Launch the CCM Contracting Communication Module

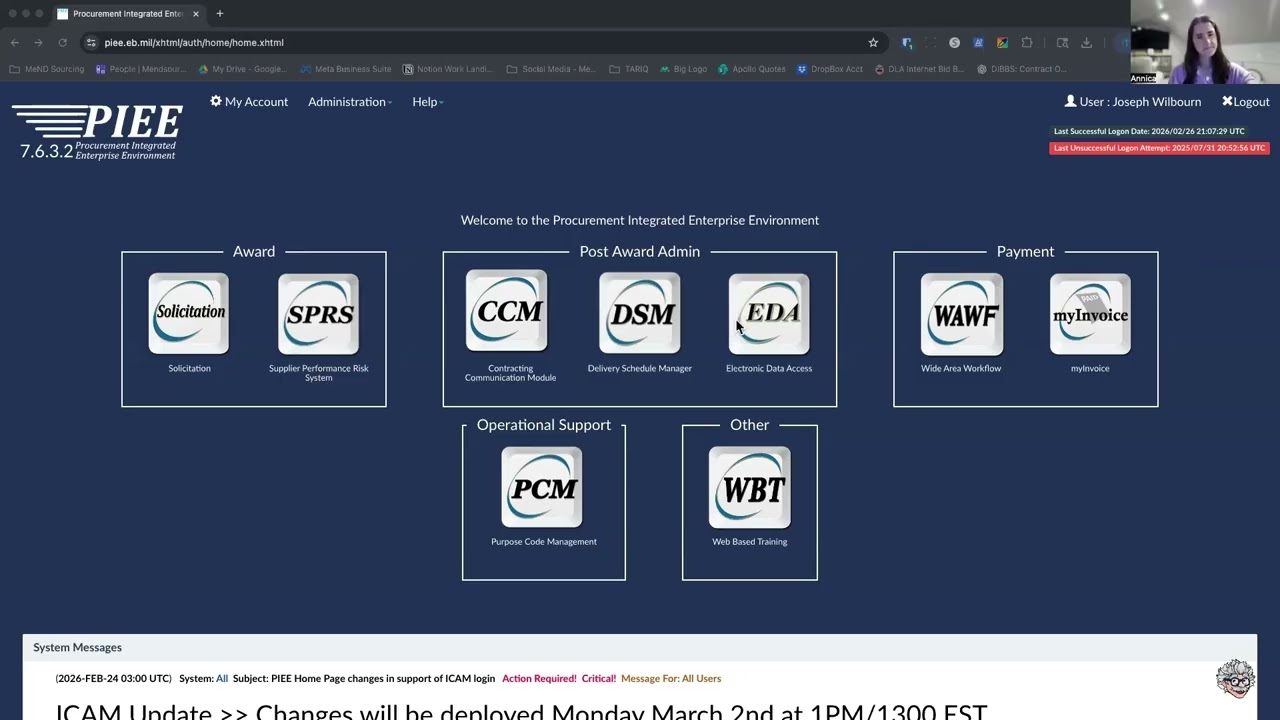(507, 311)
